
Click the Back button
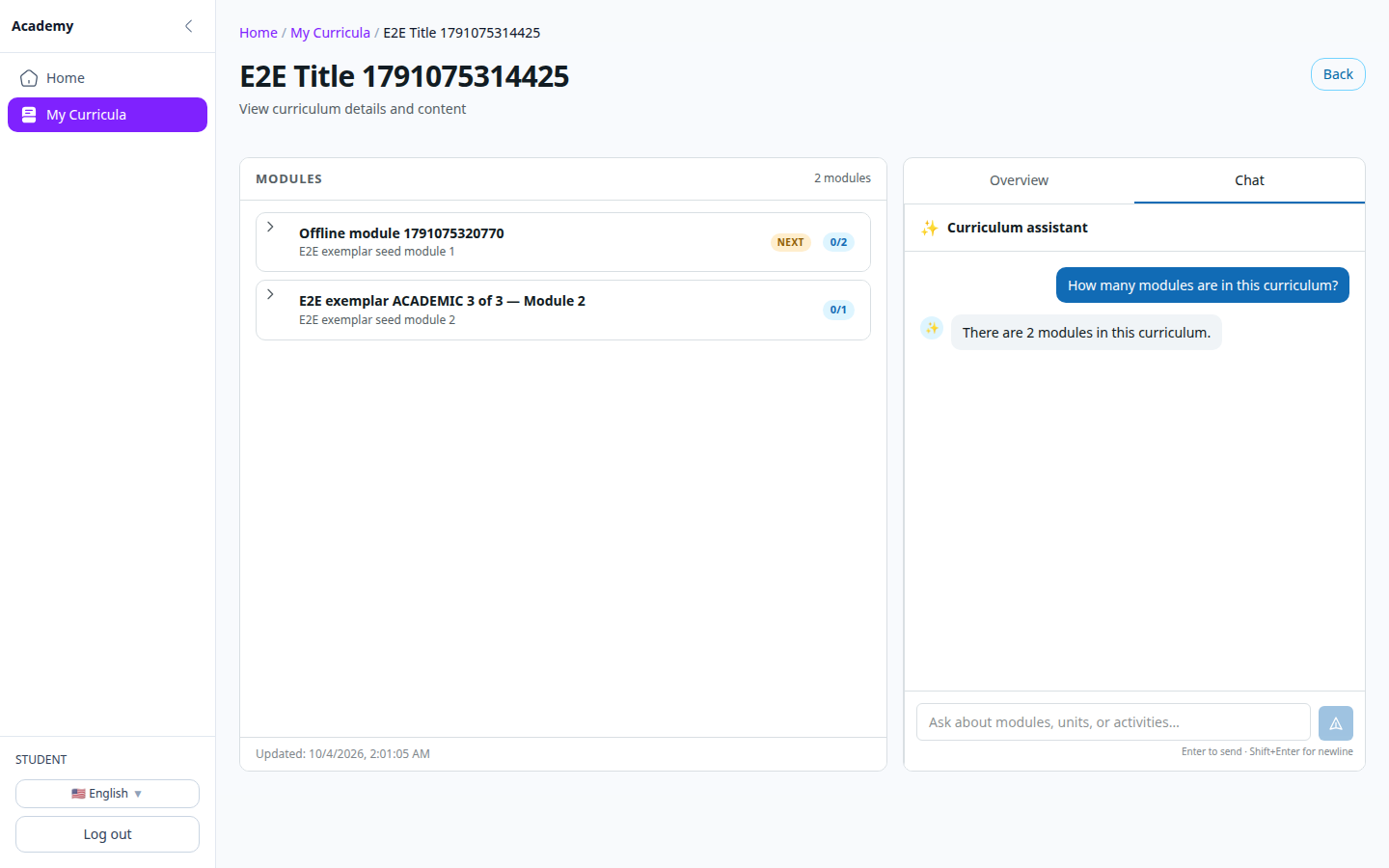tap(1338, 74)
